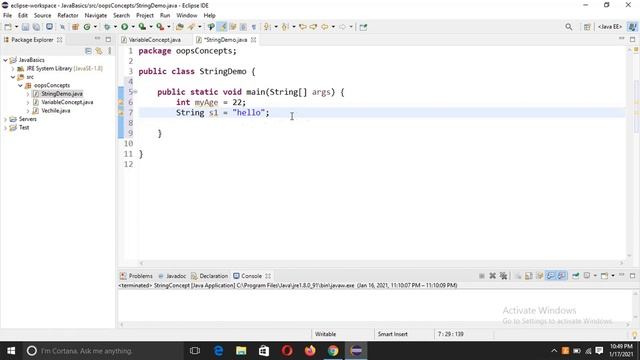Click the Last Edit Location icon
640x360 pixels.
pyautogui.click(x=303, y=27)
